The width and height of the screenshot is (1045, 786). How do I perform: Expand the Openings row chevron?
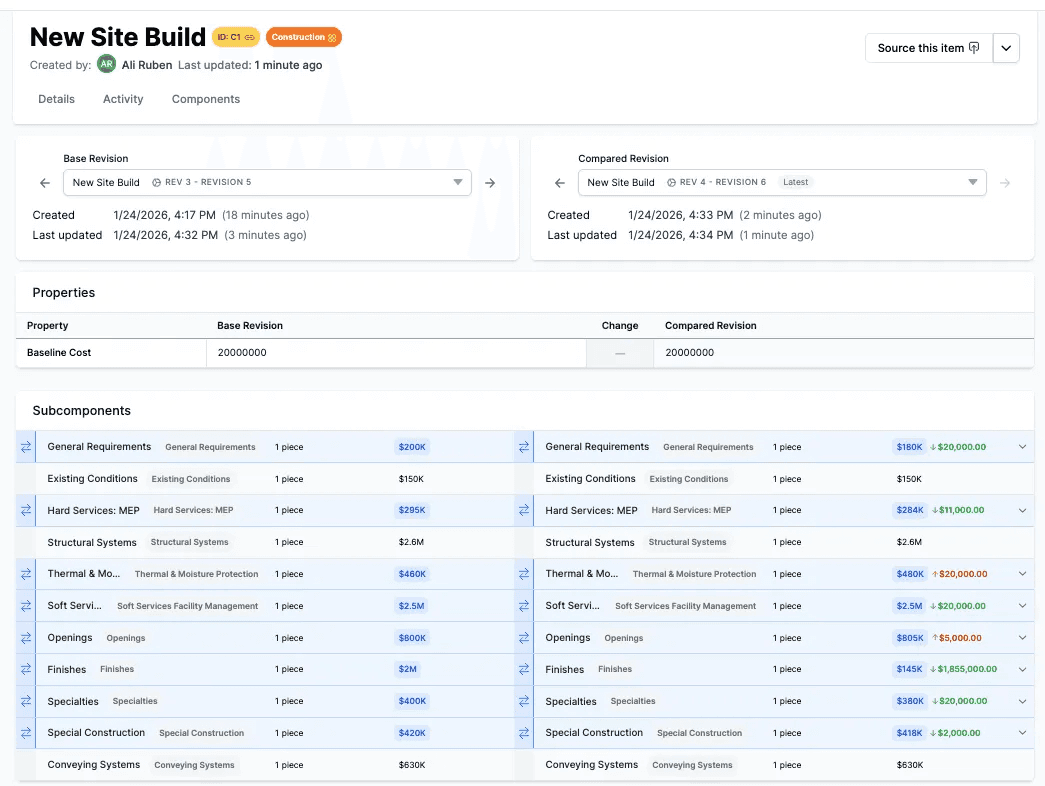1022,637
